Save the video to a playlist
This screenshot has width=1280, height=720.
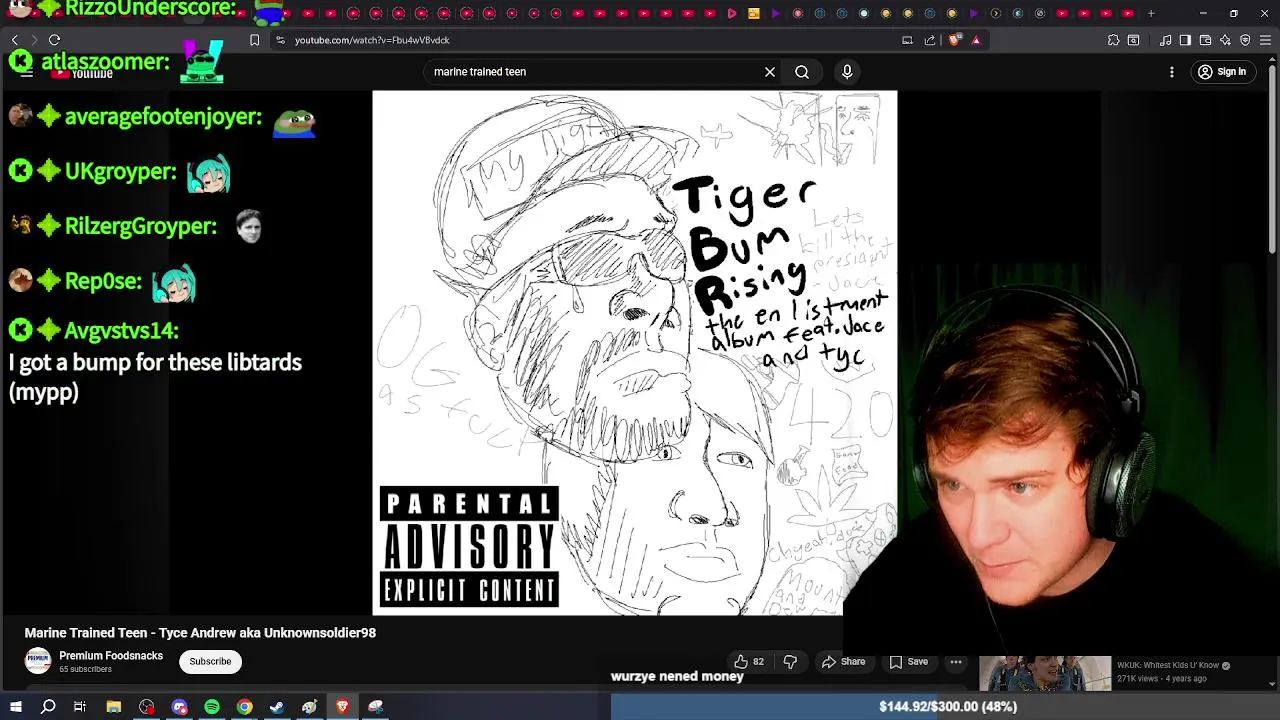coord(908,662)
